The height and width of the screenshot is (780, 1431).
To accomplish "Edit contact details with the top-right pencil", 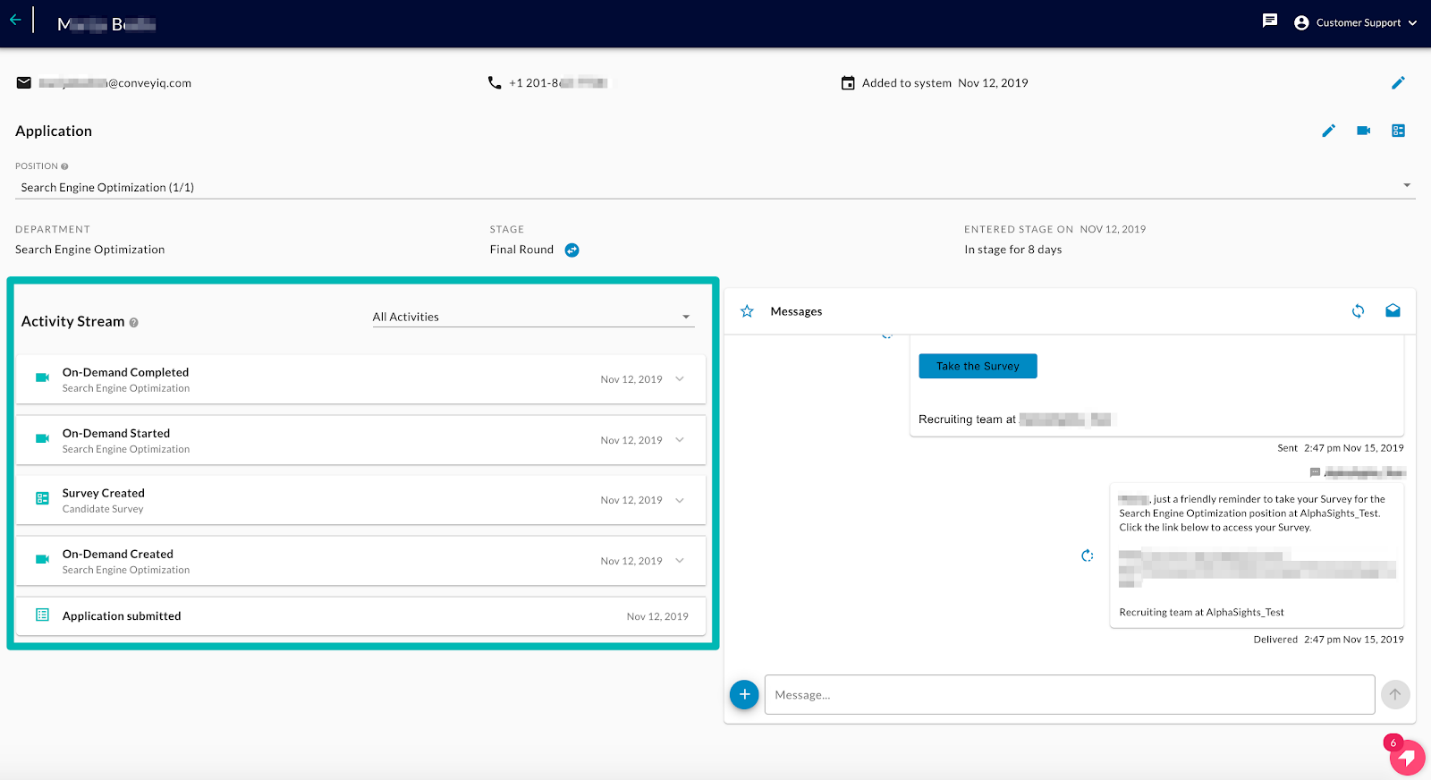I will click(1398, 83).
